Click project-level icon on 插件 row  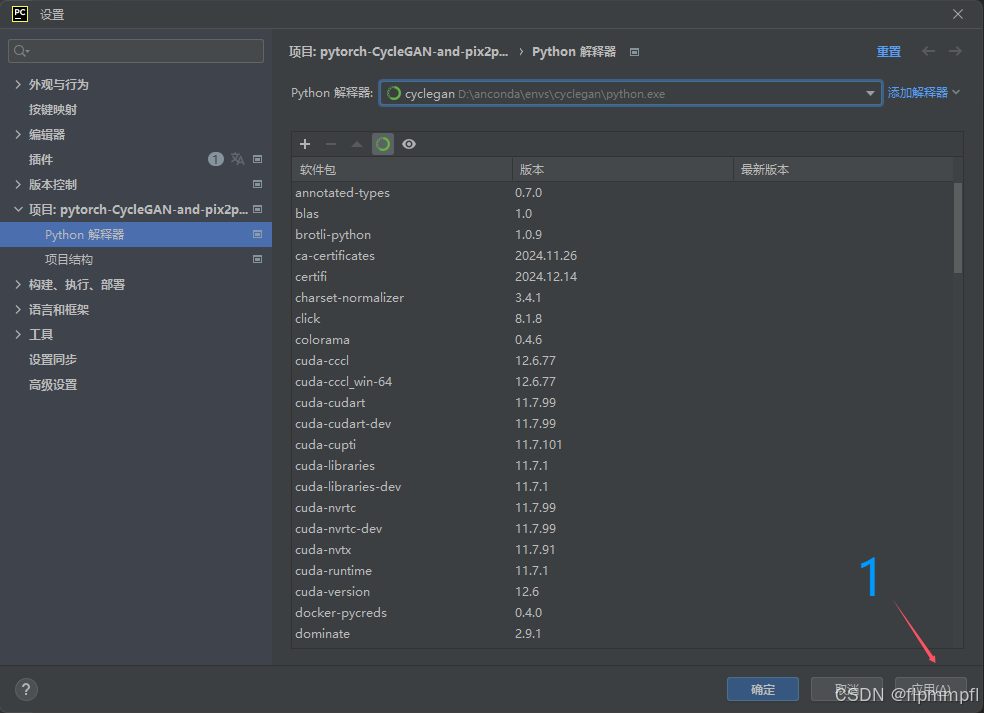tap(257, 159)
